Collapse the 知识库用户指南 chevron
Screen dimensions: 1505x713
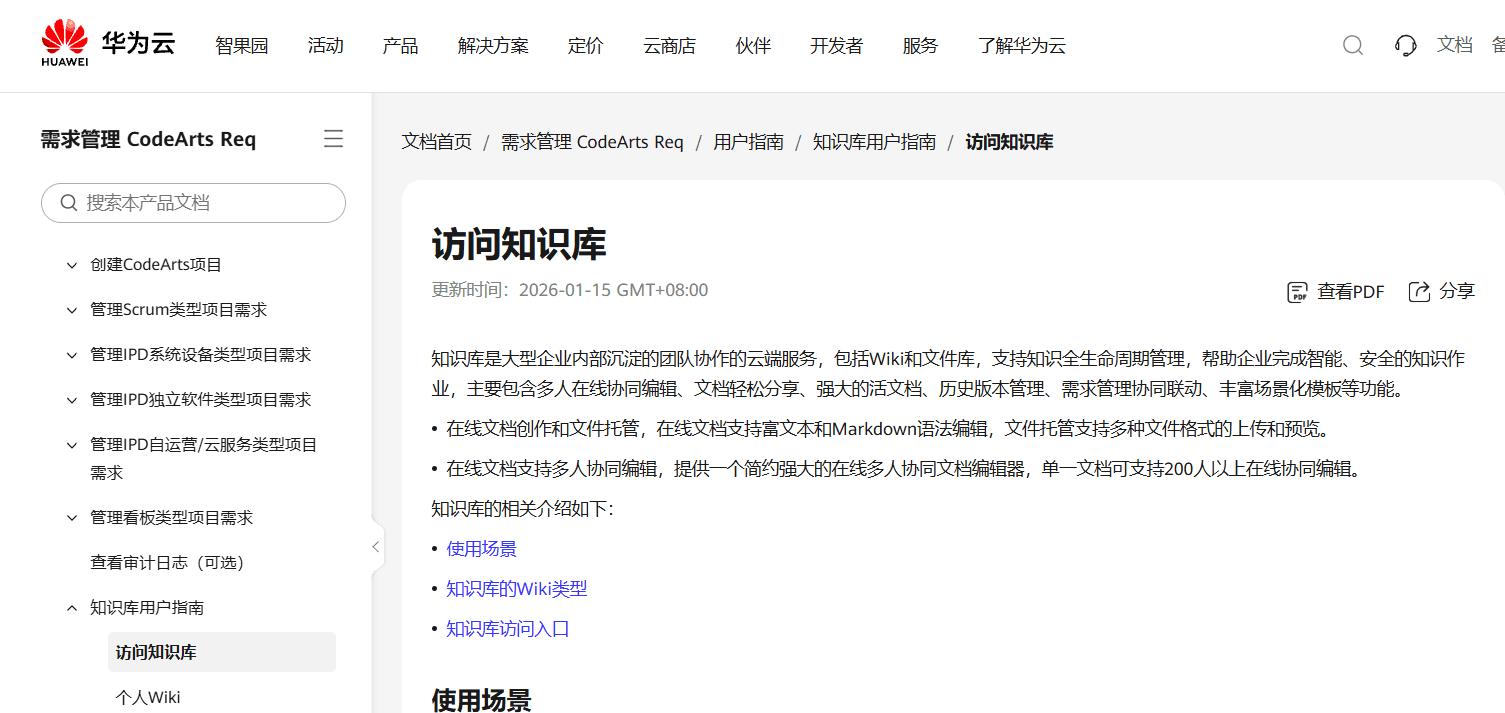tap(71, 608)
